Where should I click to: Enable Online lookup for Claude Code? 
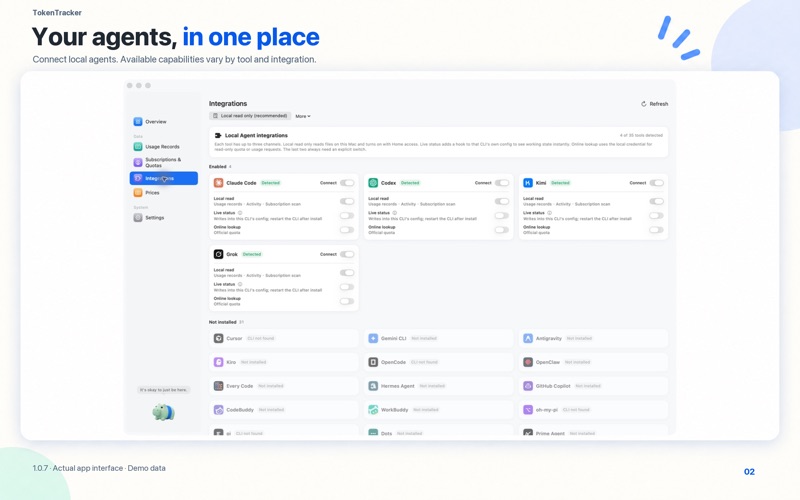click(x=347, y=230)
